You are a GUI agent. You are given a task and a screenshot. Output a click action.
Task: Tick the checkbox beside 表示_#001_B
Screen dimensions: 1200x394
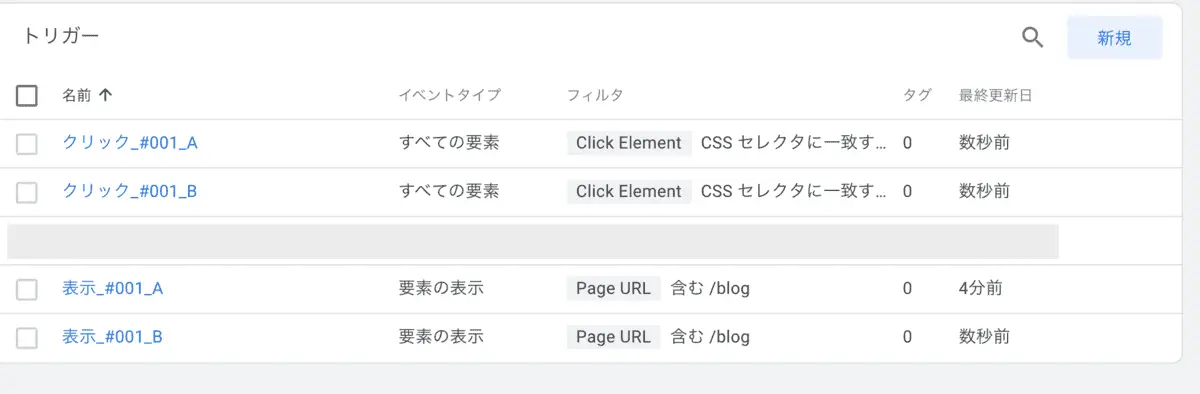point(27,337)
